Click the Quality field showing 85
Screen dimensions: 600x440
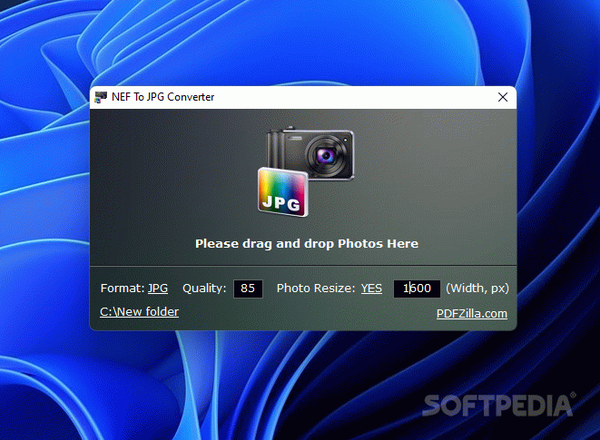[x=248, y=288]
